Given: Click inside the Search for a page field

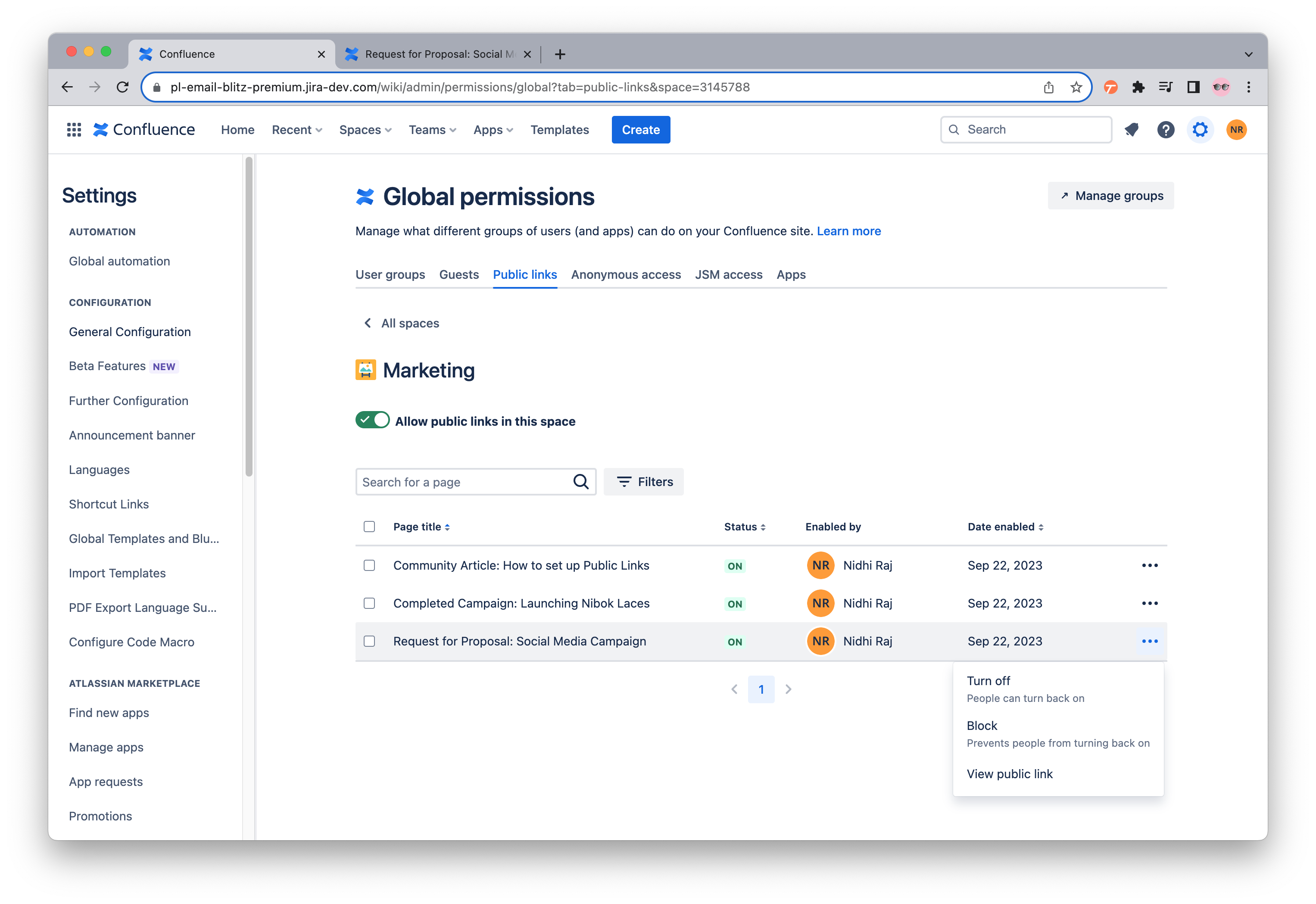Looking at the screenshot, I should coord(465,481).
